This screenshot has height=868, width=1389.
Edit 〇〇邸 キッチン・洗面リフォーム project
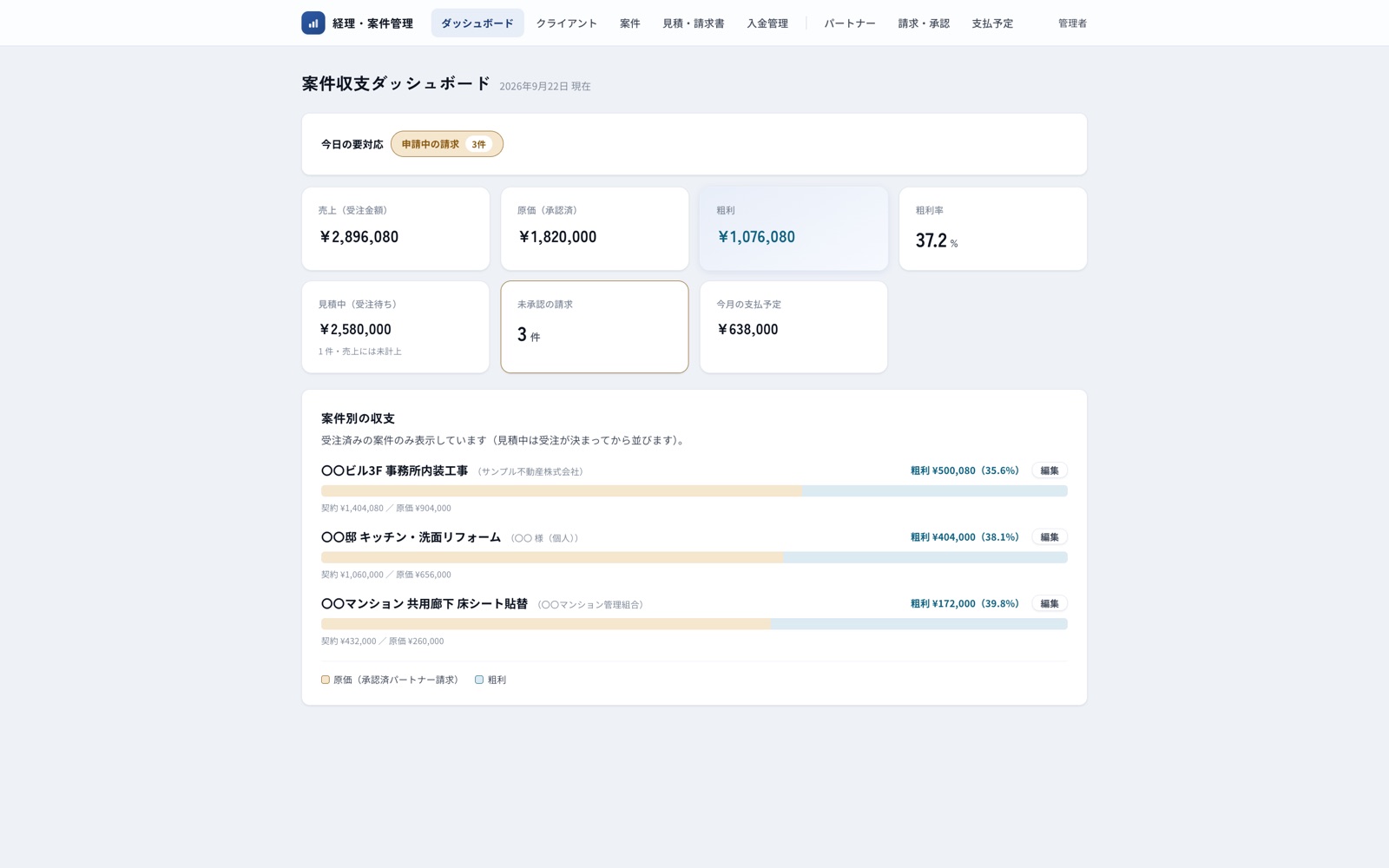tap(1050, 537)
